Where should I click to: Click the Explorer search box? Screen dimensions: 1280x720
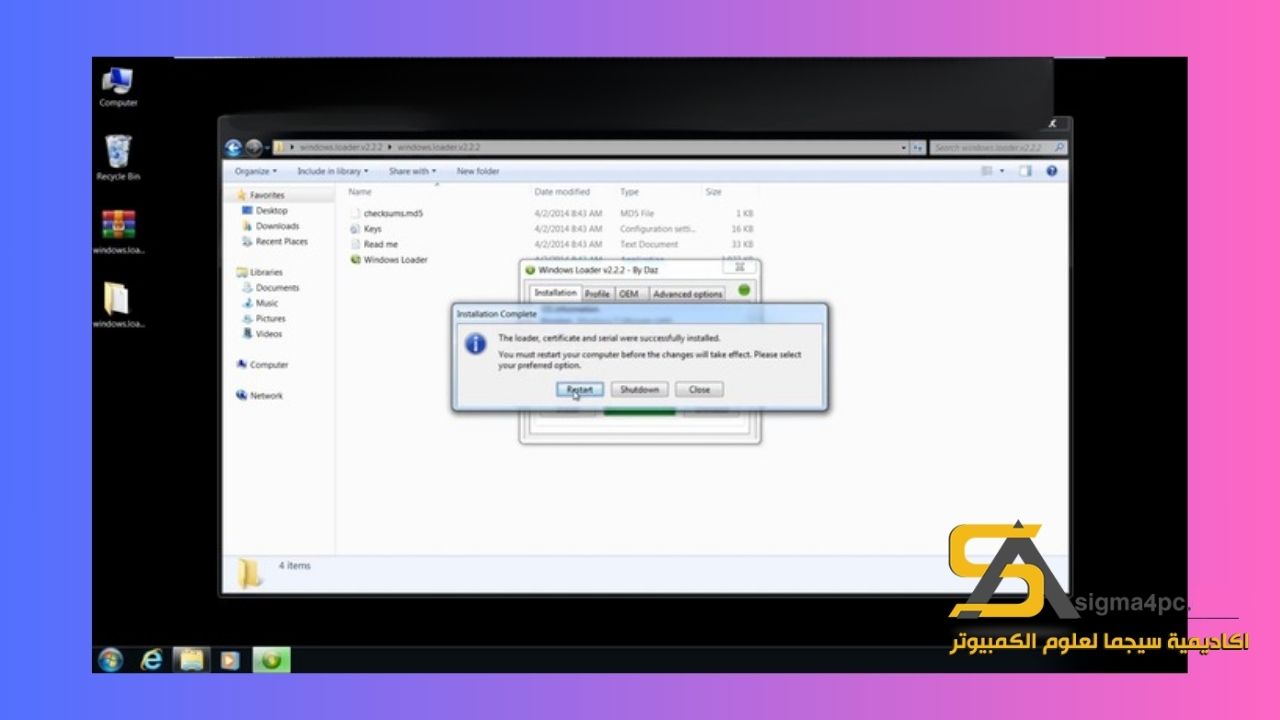(998, 148)
